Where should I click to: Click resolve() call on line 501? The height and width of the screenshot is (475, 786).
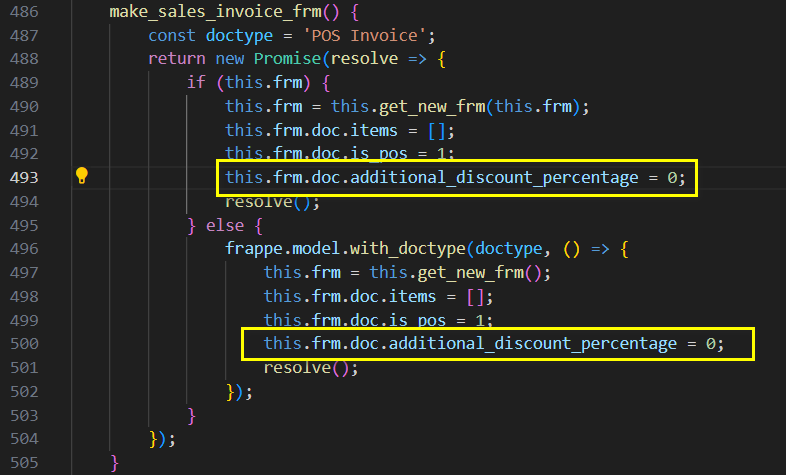311,368
